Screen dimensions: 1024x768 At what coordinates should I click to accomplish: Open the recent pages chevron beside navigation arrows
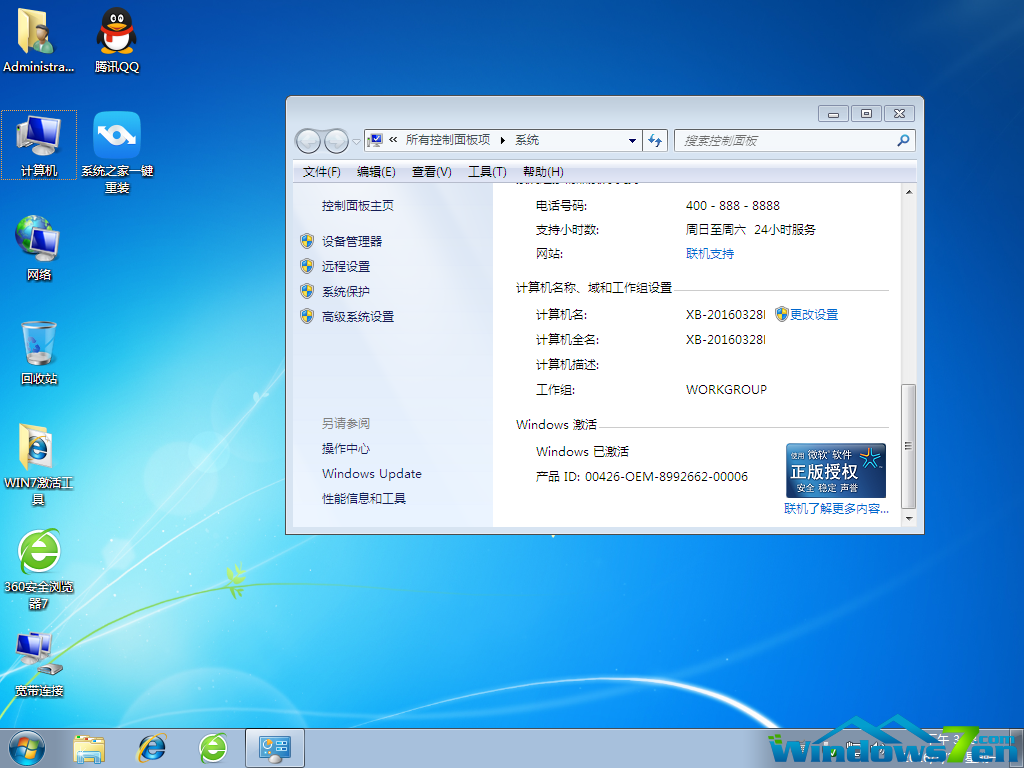coord(358,140)
